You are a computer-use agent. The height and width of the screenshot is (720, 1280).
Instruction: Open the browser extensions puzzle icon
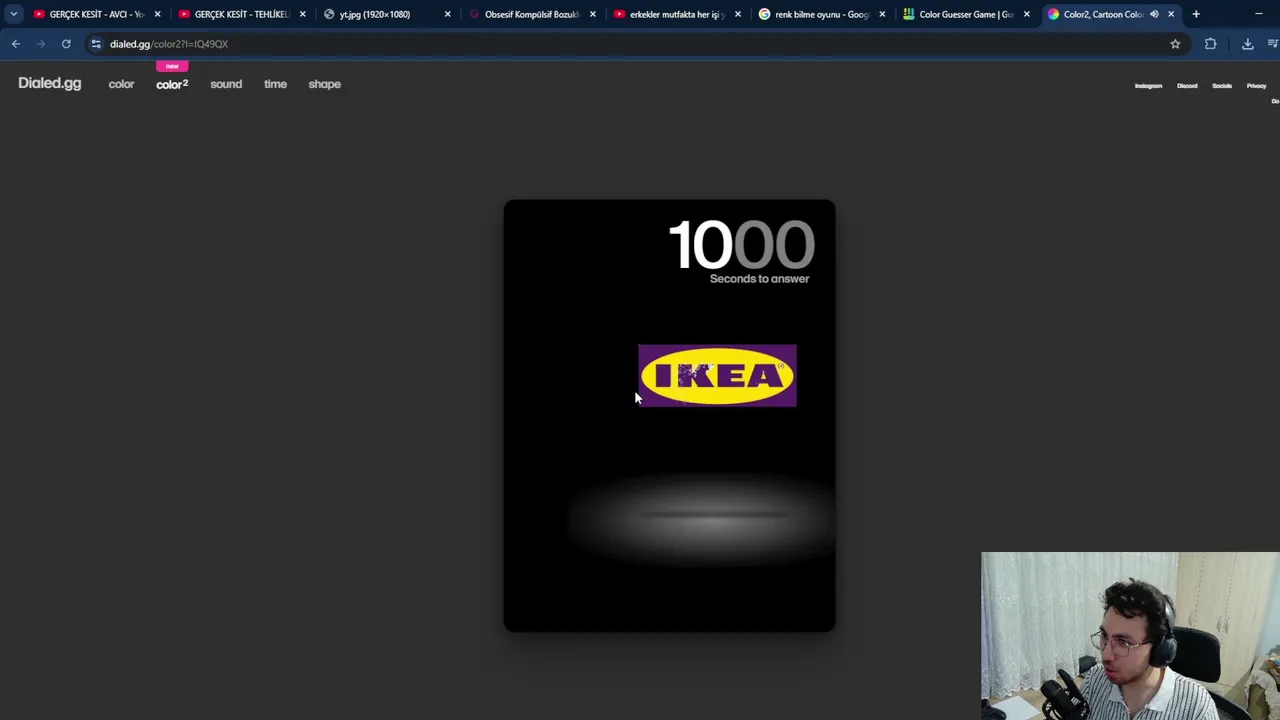(x=1210, y=44)
